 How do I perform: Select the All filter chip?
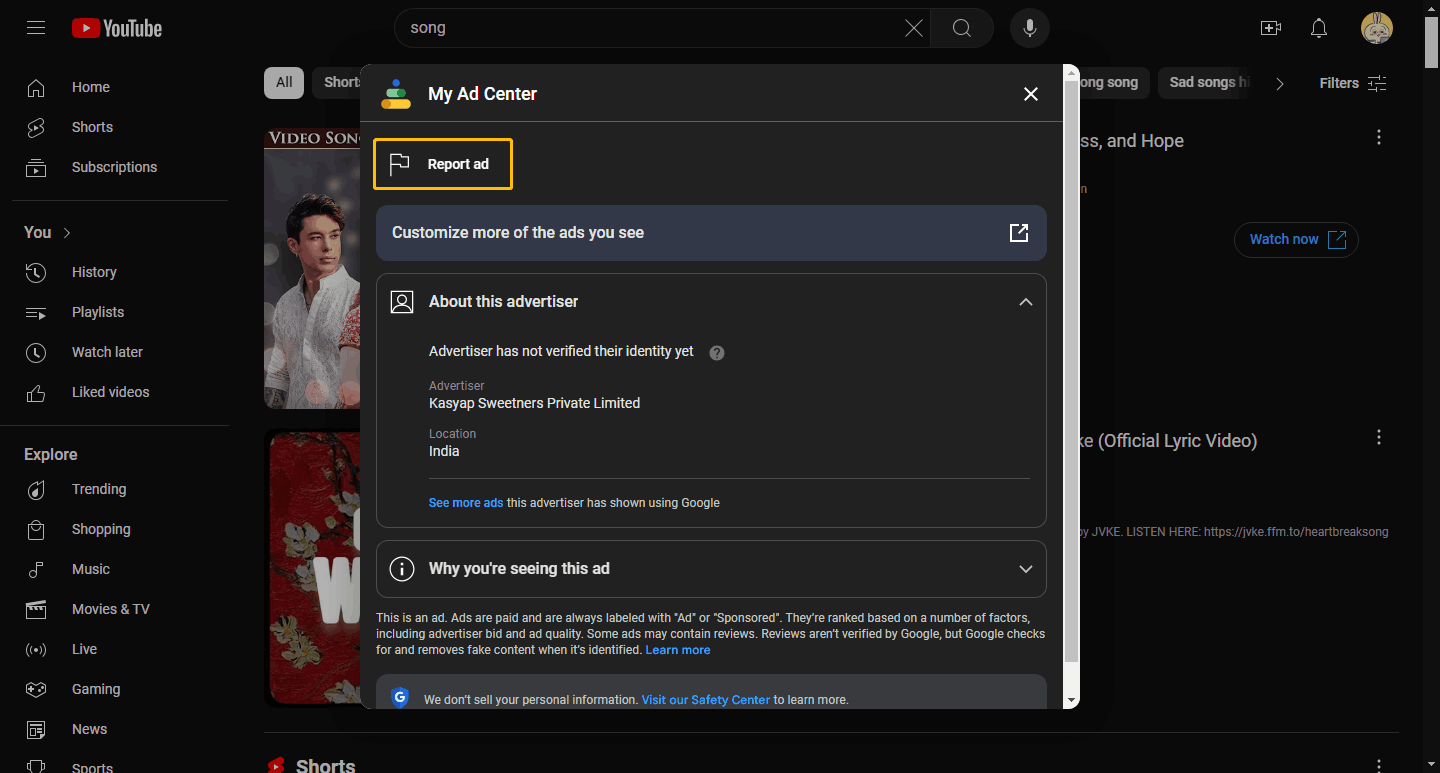(x=284, y=83)
